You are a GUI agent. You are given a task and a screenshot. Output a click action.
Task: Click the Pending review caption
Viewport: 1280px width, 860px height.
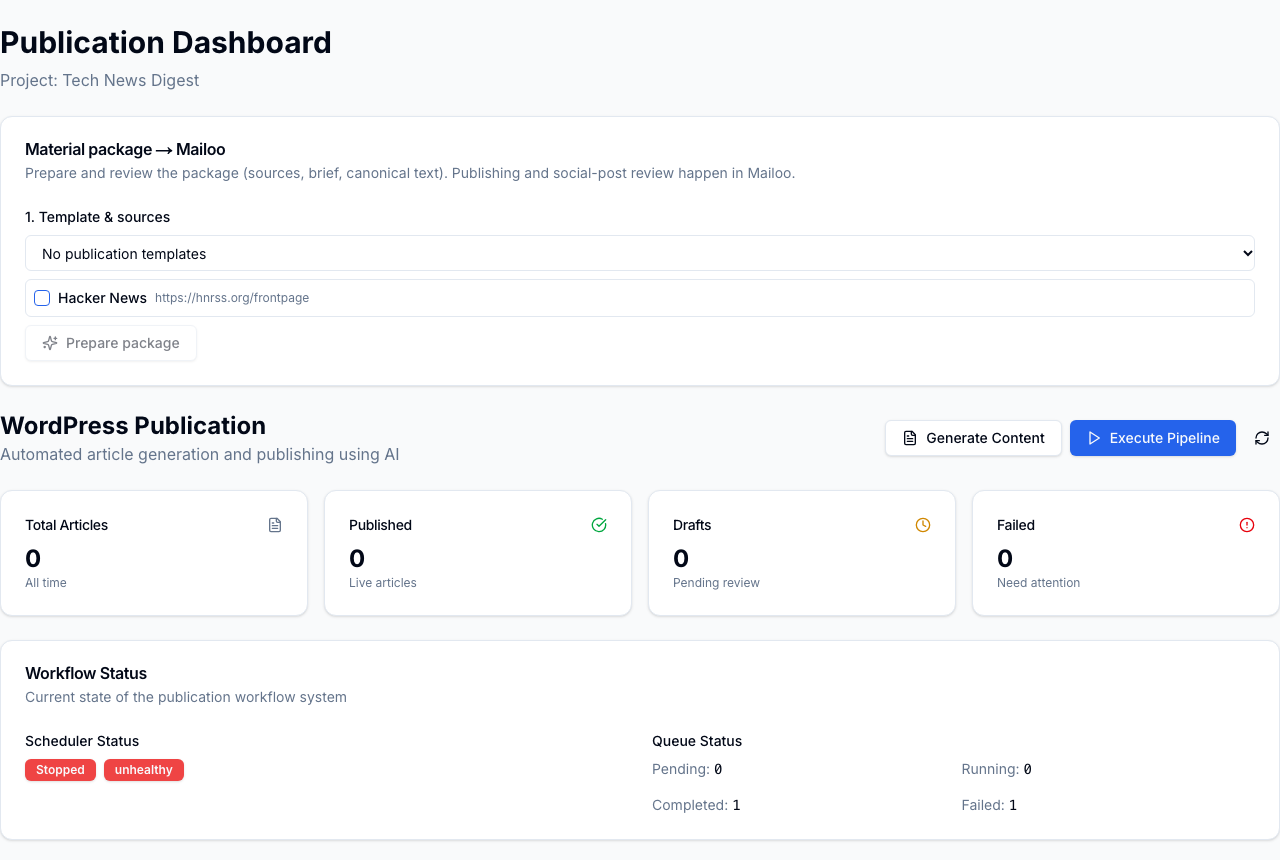coord(716,583)
